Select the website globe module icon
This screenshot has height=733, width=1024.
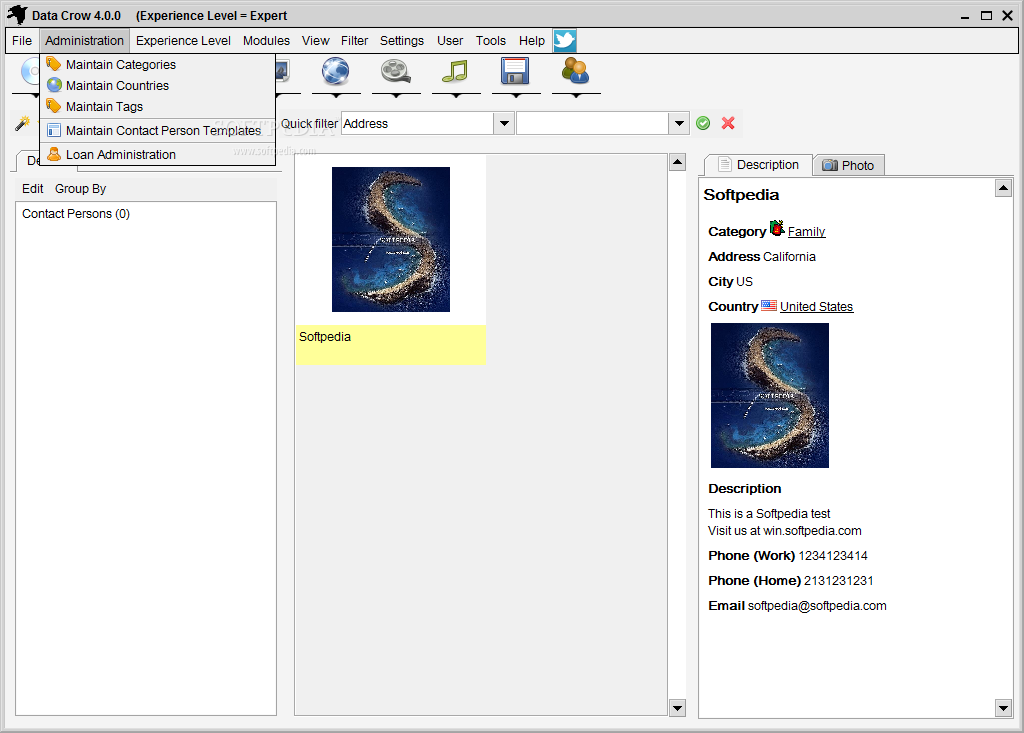[x=336, y=71]
